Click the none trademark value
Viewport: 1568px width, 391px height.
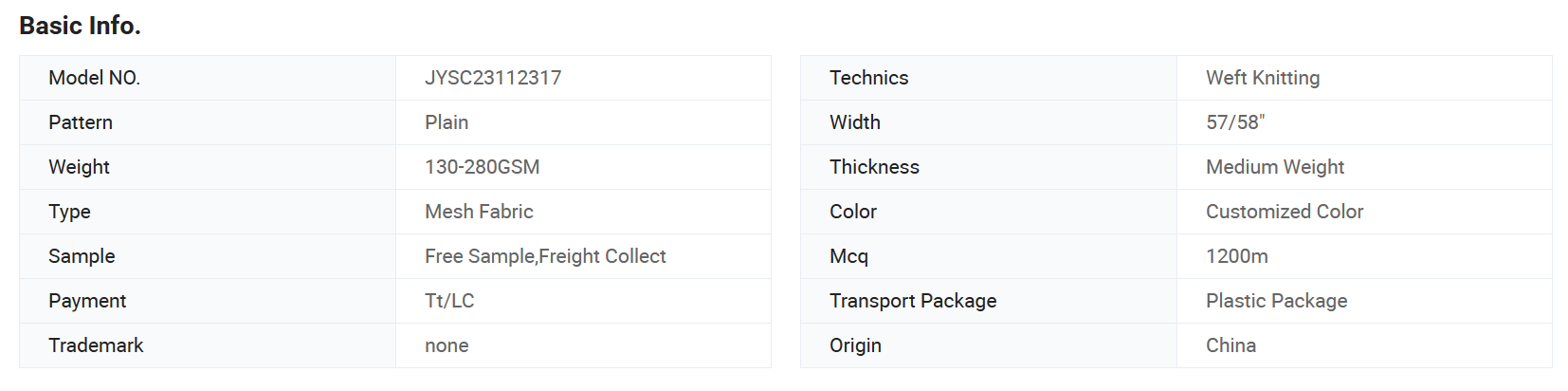coord(447,345)
